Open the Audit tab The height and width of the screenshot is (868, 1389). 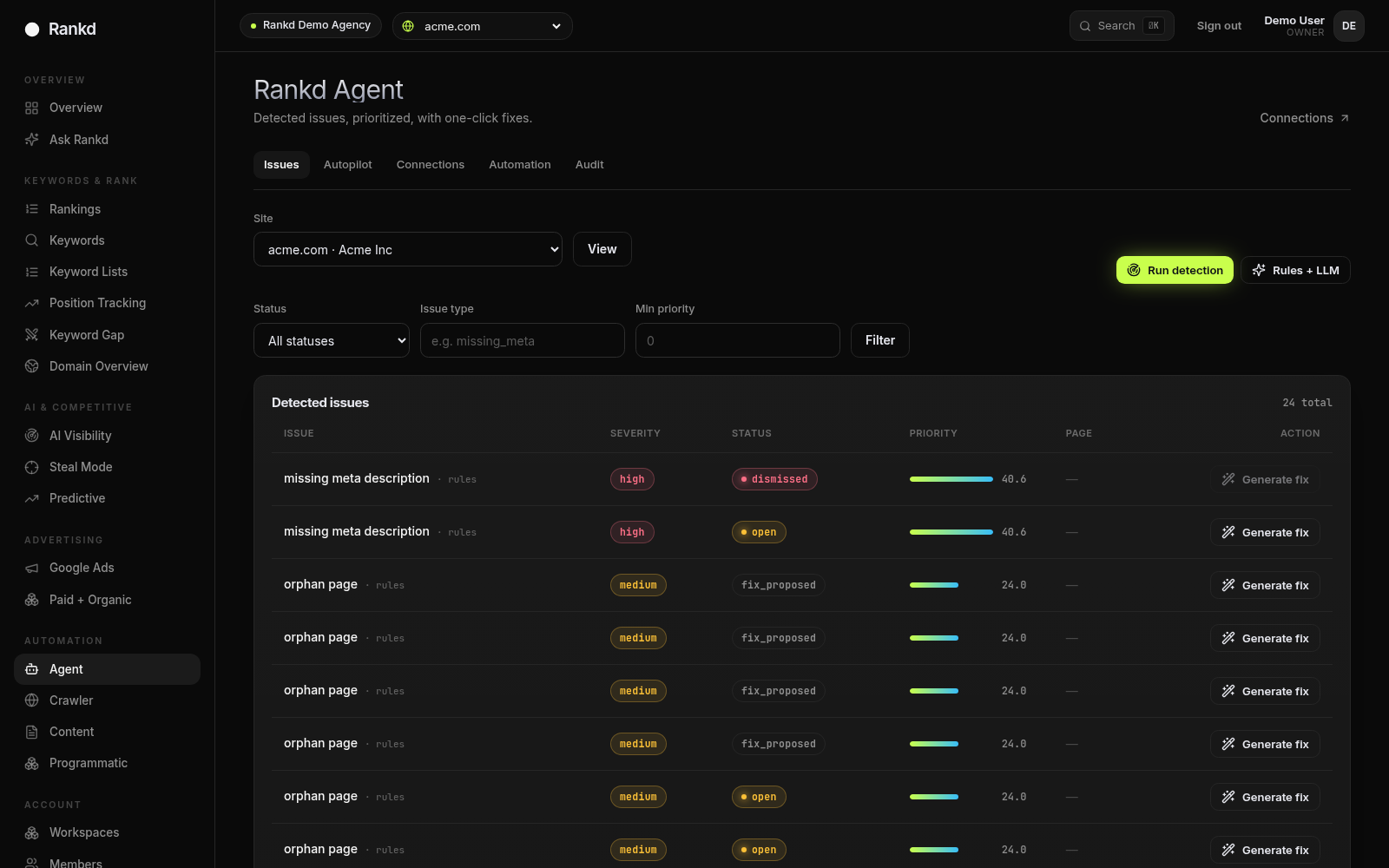coord(589,165)
